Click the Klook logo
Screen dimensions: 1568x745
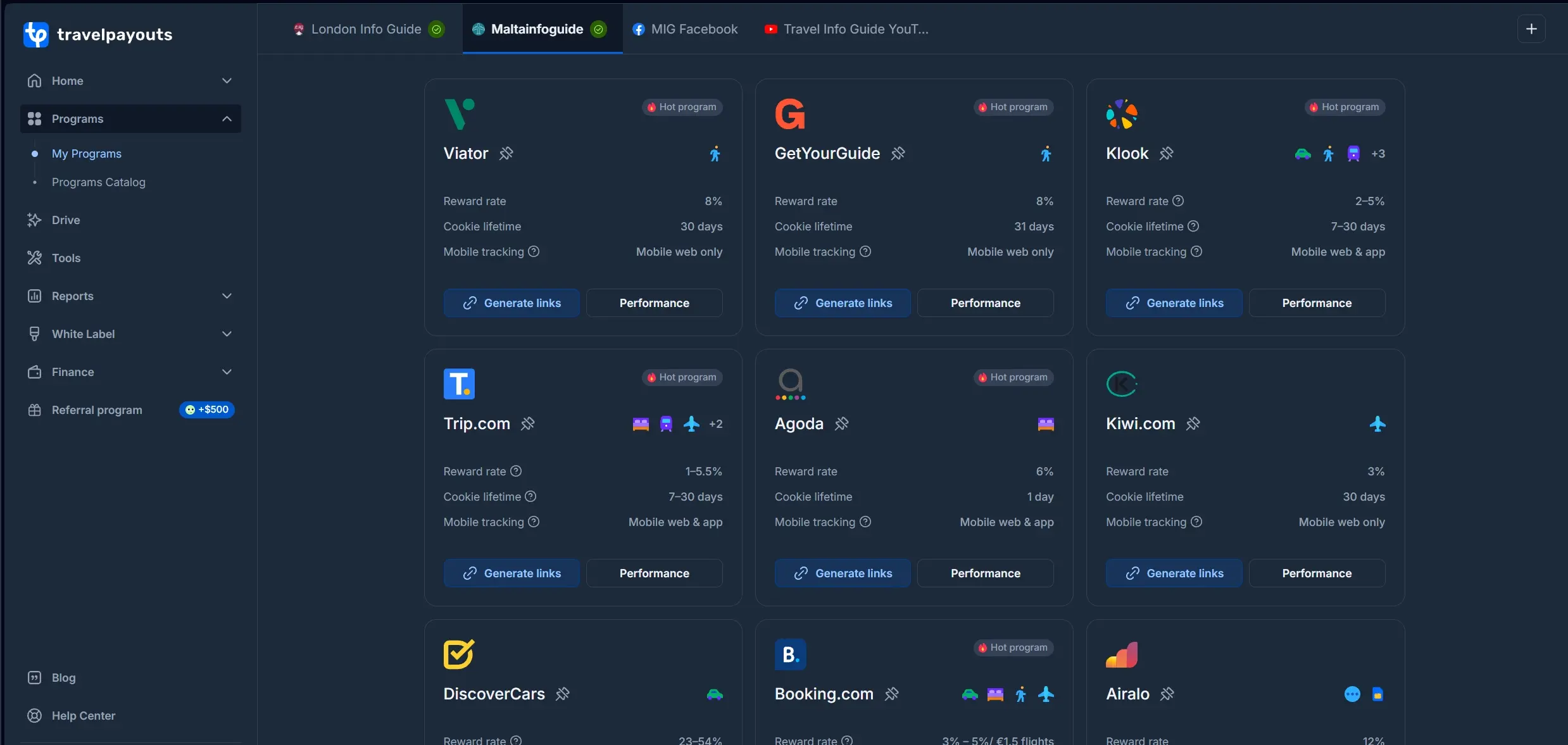[1122, 114]
